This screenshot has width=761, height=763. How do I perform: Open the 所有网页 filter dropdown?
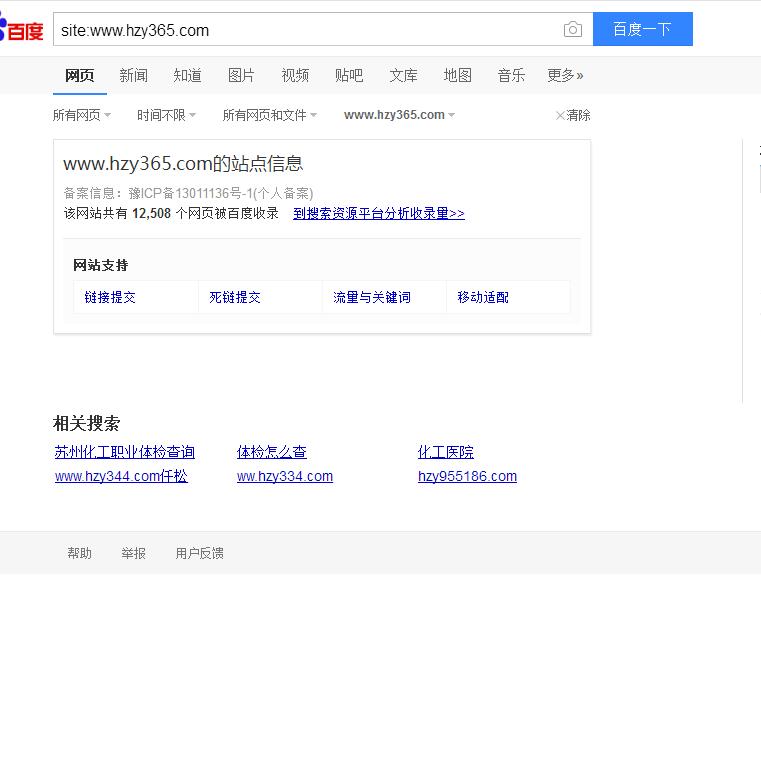[82, 115]
